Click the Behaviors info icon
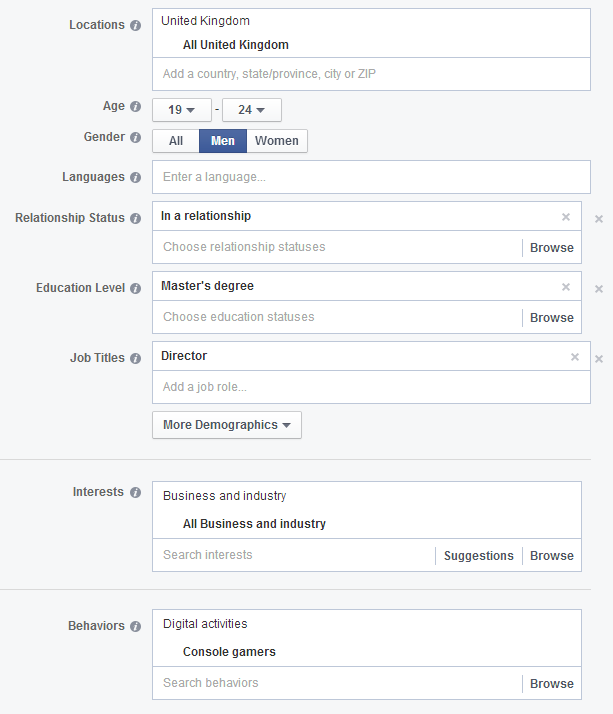 coord(136,626)
